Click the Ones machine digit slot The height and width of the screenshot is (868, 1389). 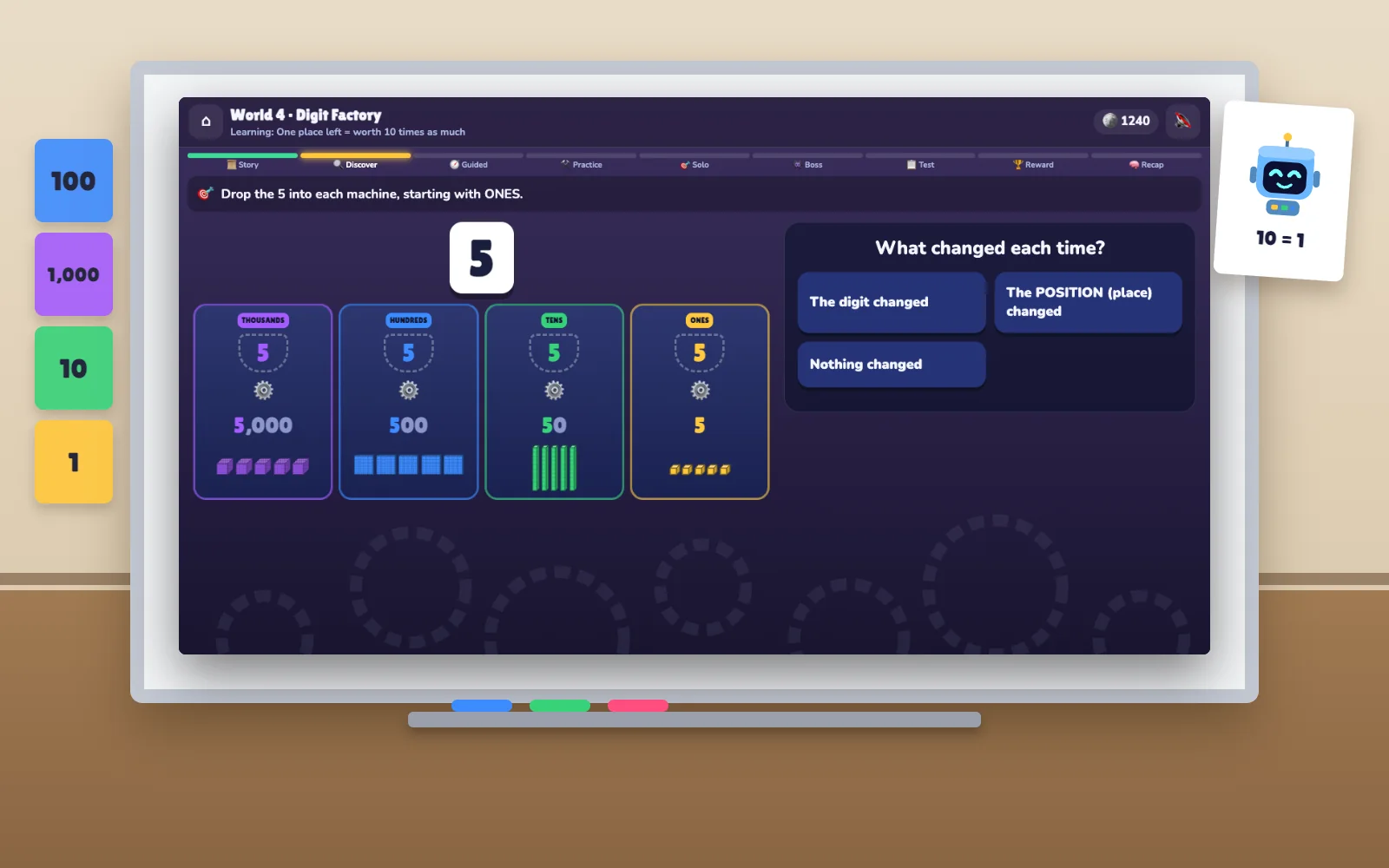[x=700, y=352]
